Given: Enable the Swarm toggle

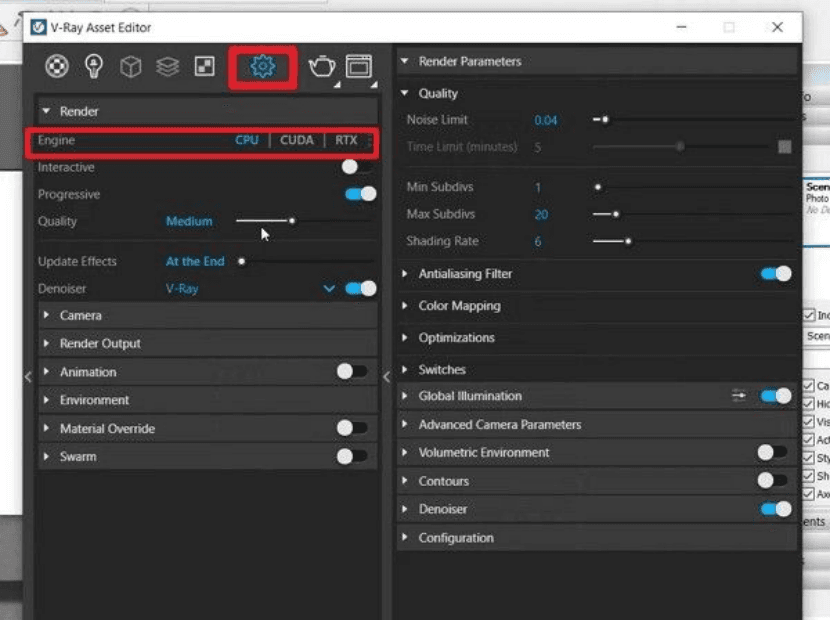Looking at the screenshot, I should (x=353, y=456).
